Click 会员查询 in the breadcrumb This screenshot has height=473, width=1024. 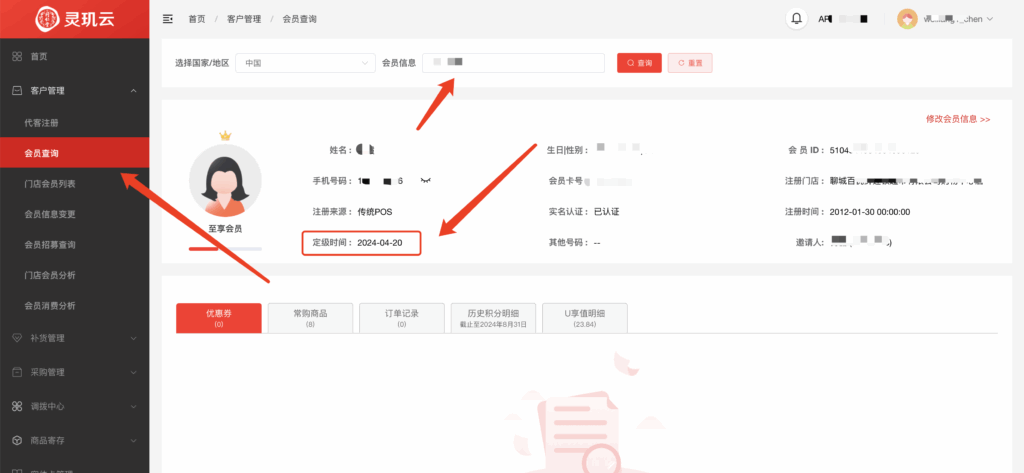point(299,19)
